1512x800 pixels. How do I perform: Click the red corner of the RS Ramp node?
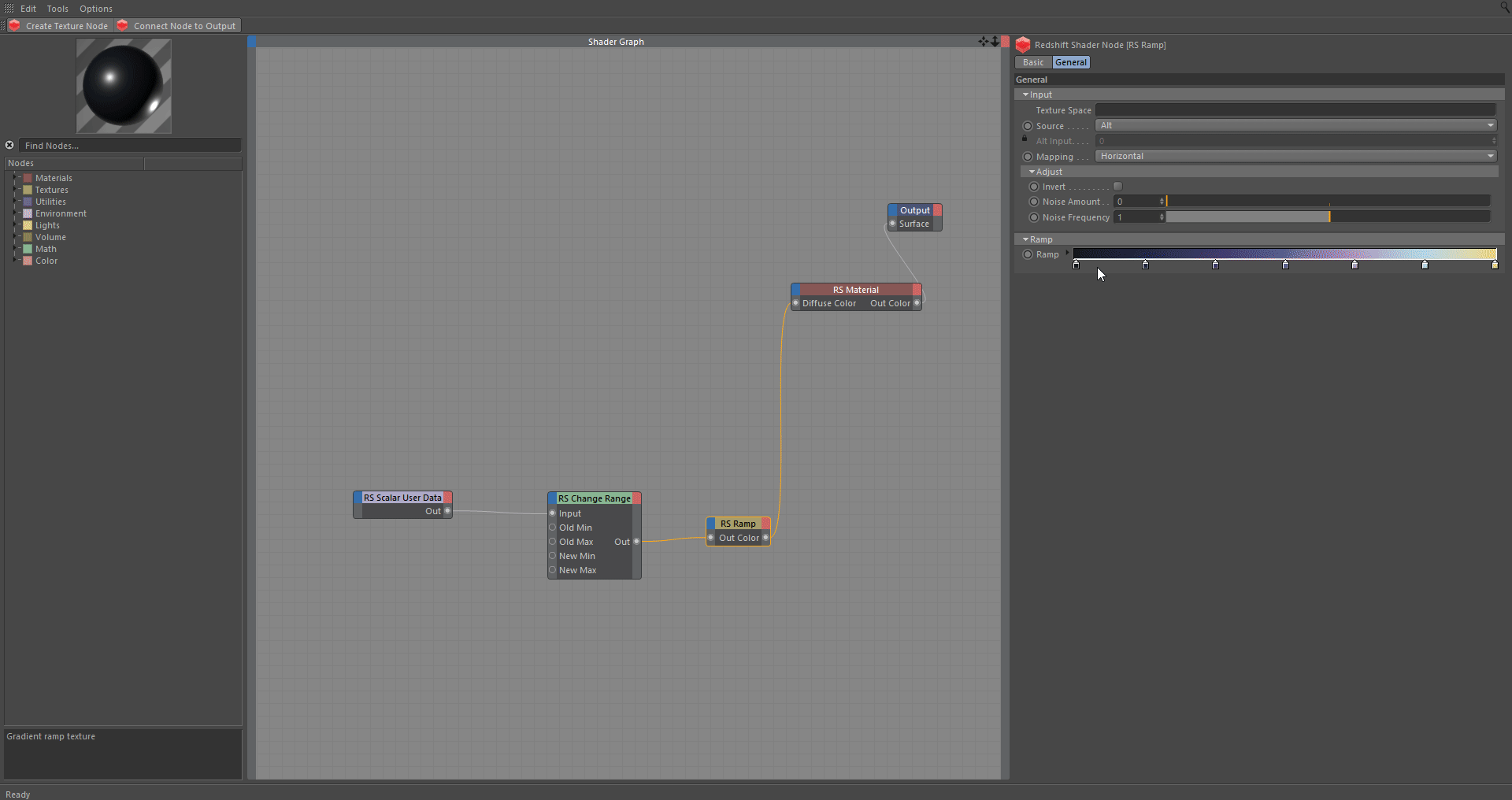tap(765, 524)
